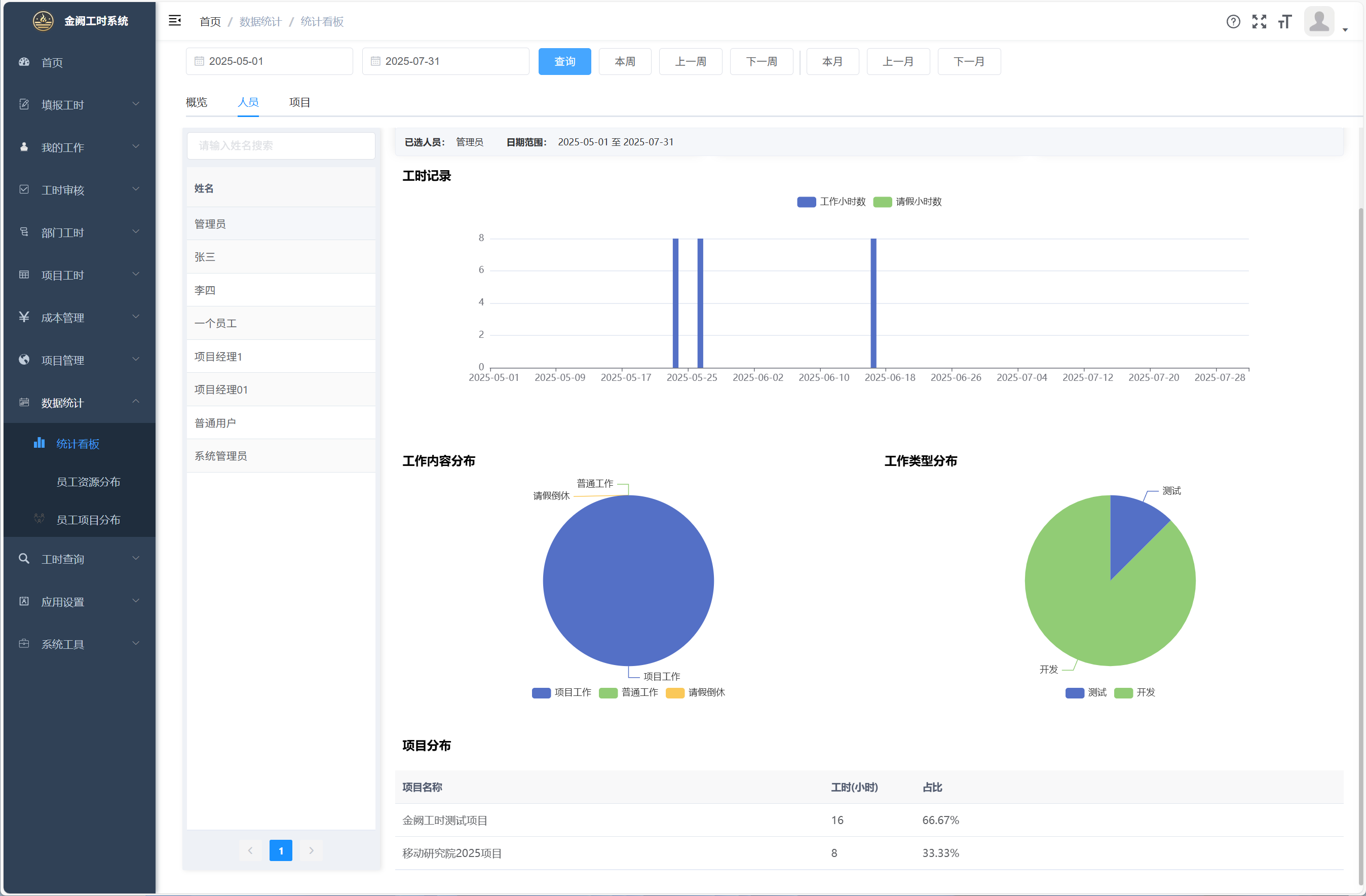Toggle fullscreen mode icon
1366x896 pixels.
(1259, 22)
